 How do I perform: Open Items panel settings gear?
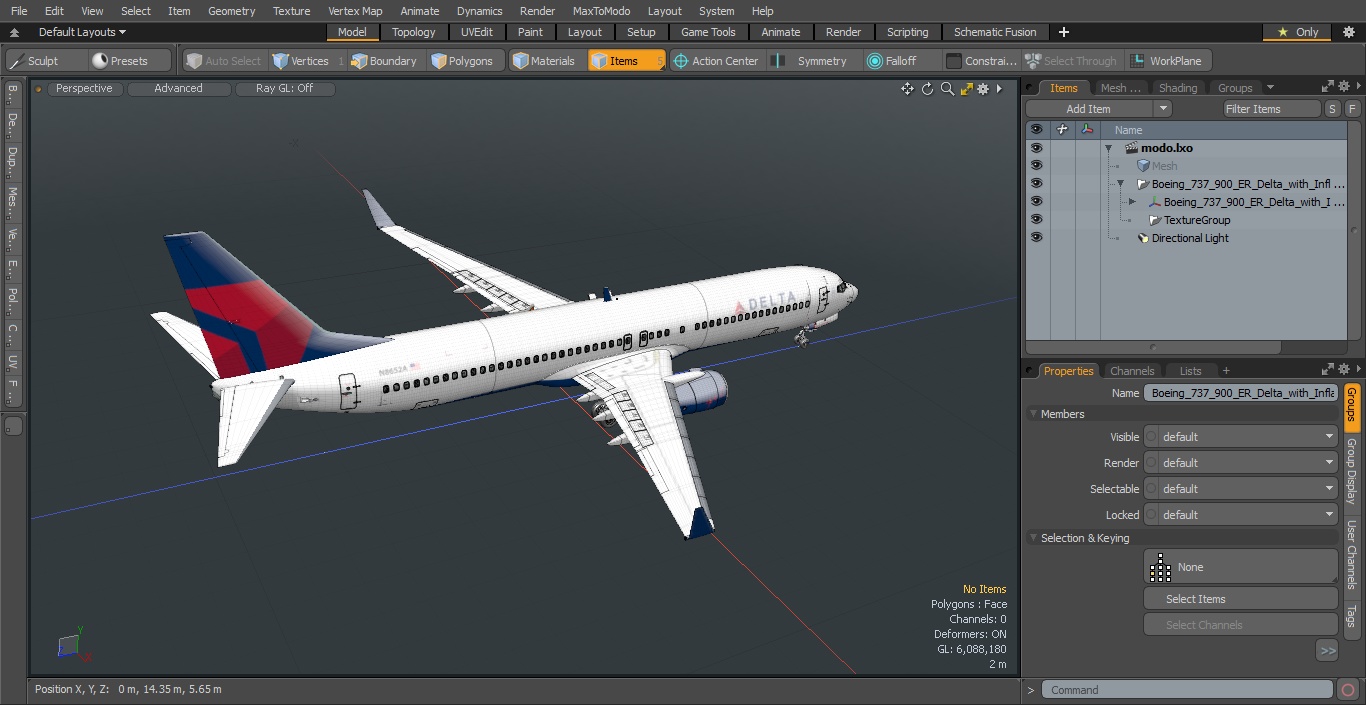pos(1345,87)
